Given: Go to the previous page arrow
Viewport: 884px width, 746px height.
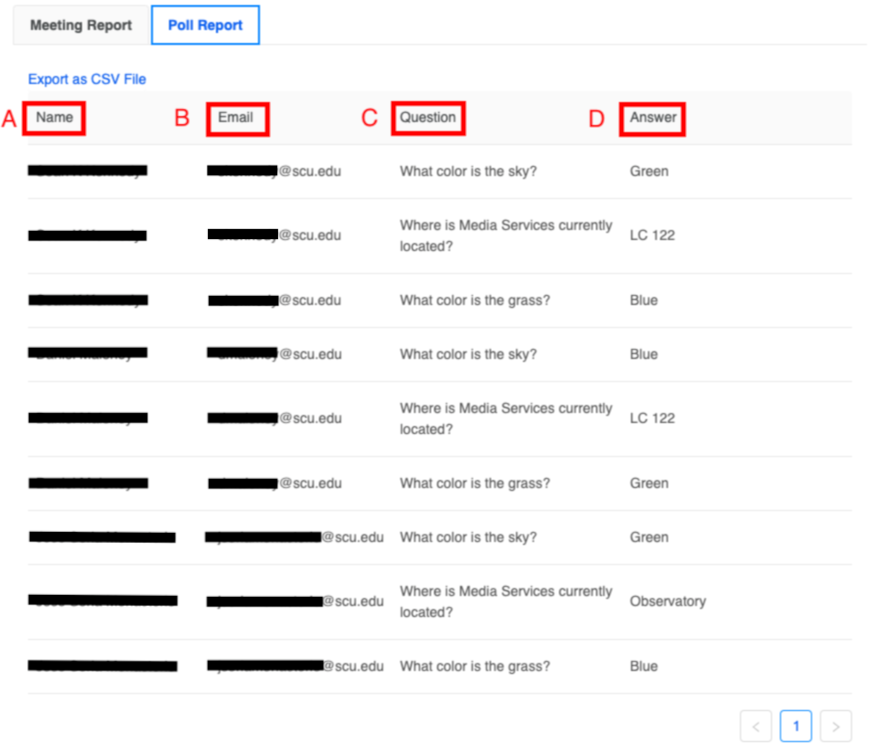Looking at the screenshot, I should [756, 726].
